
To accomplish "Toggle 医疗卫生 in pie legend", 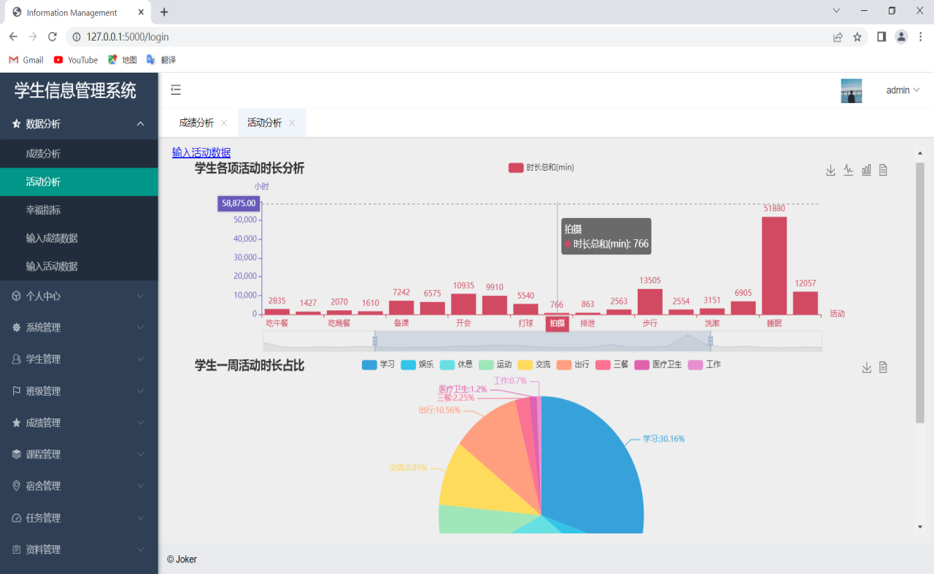I will (x=658, y=364).
